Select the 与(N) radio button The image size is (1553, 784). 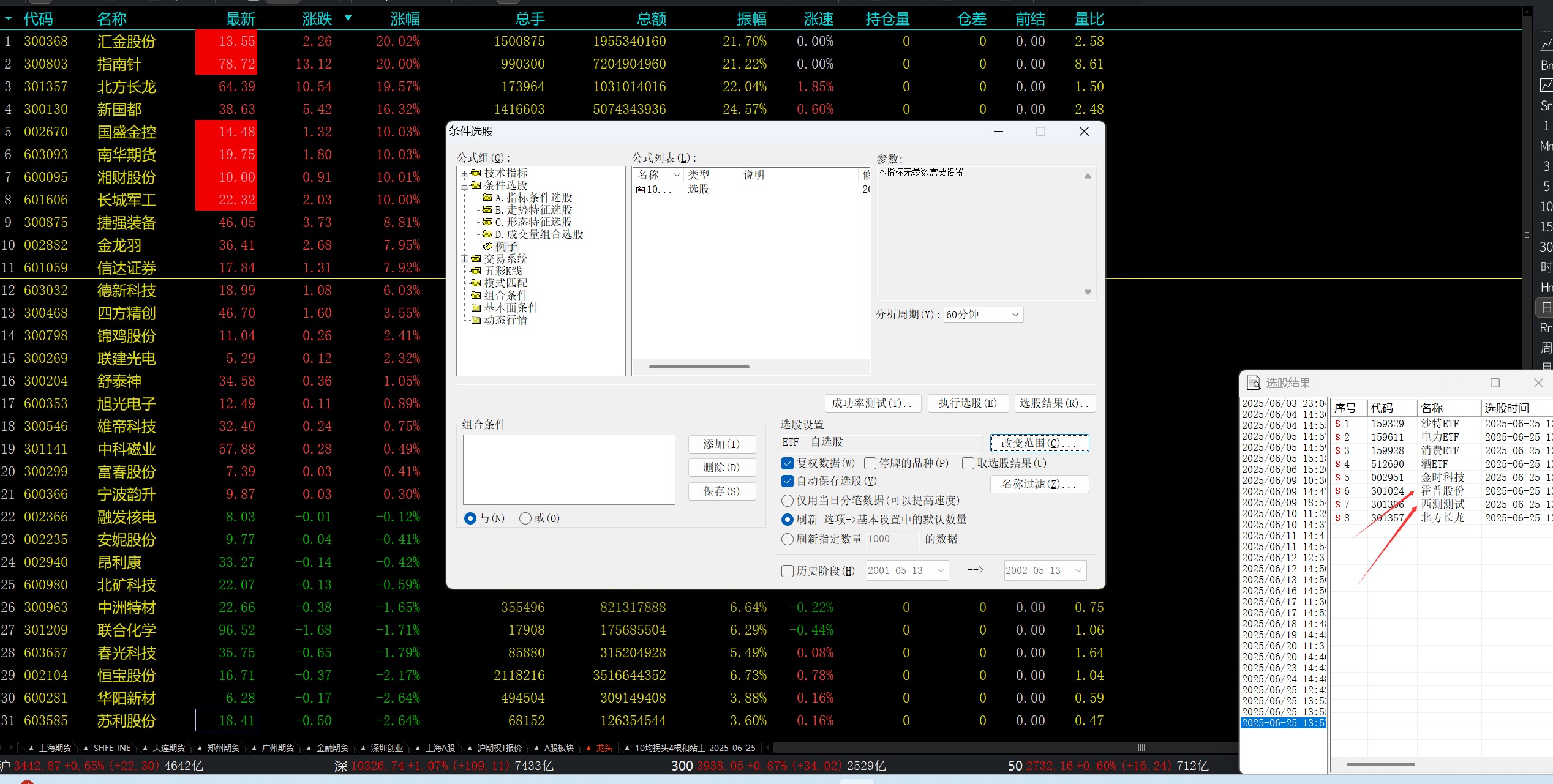[x=470, y=518]
